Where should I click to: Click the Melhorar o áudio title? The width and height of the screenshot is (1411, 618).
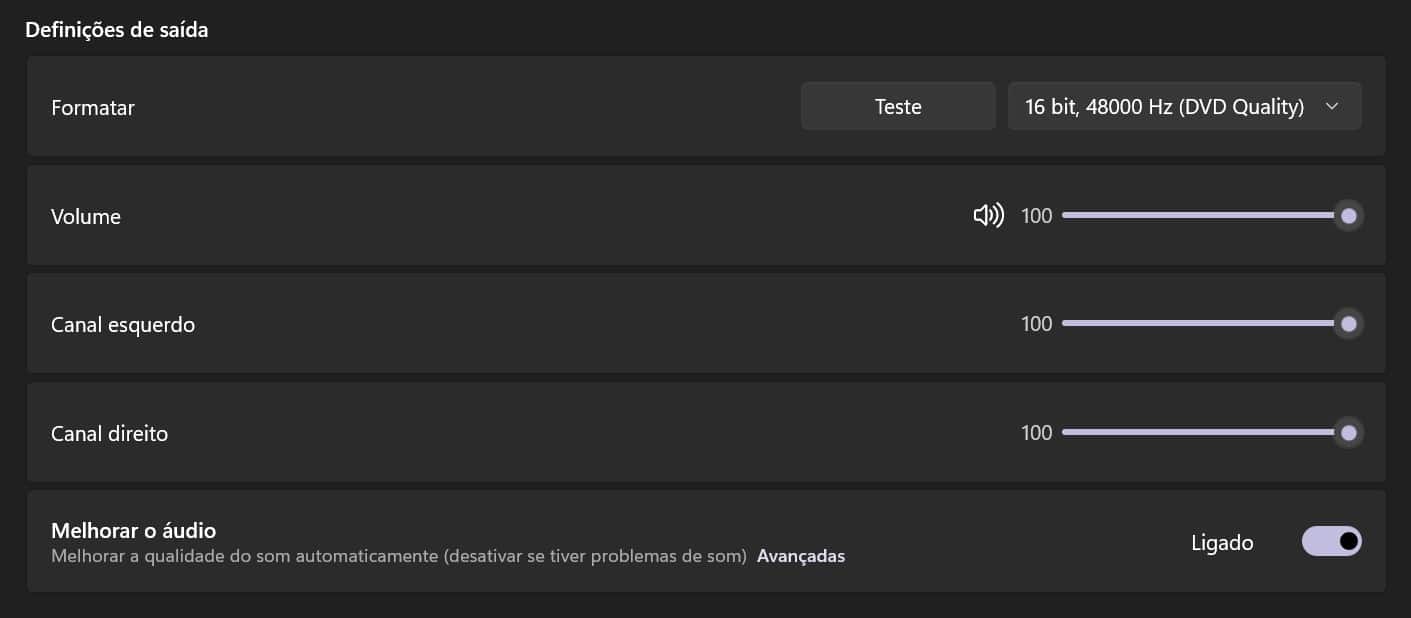pyautogui.click(x=134, y=530)
